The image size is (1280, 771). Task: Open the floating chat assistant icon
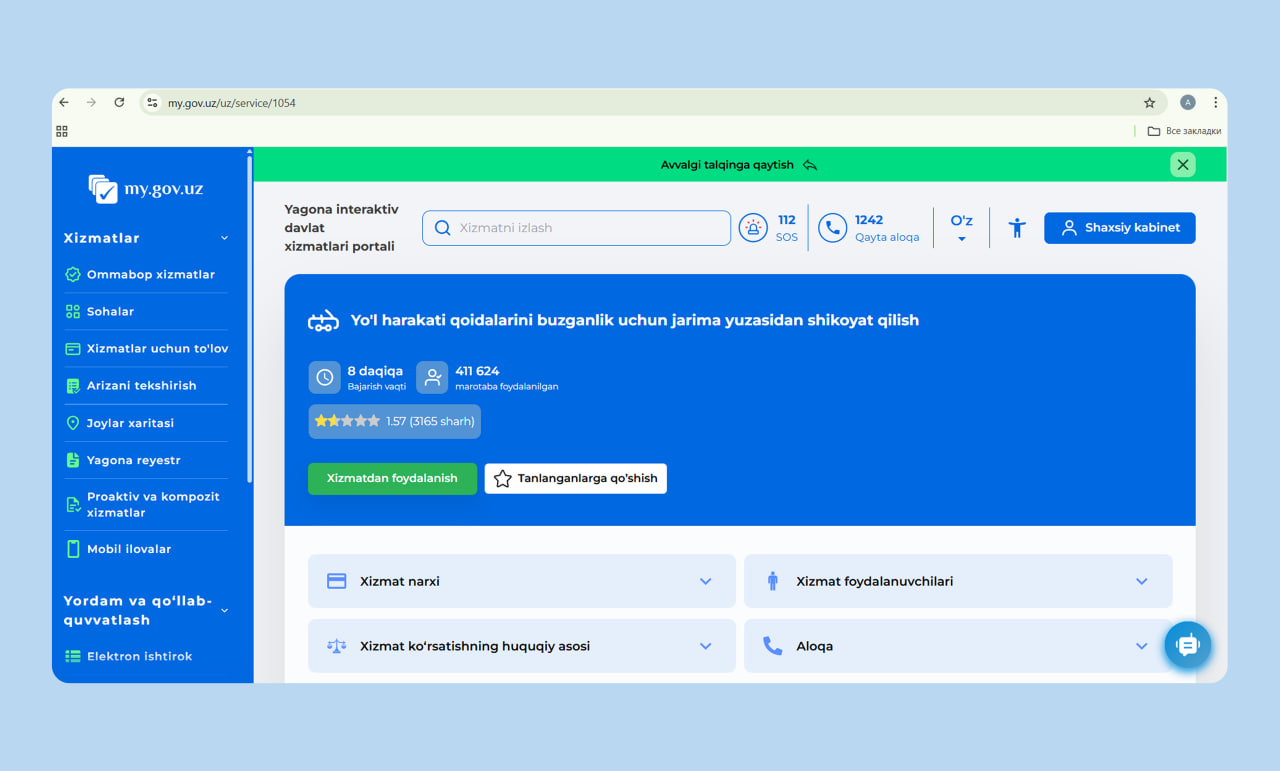point(1187,645)
